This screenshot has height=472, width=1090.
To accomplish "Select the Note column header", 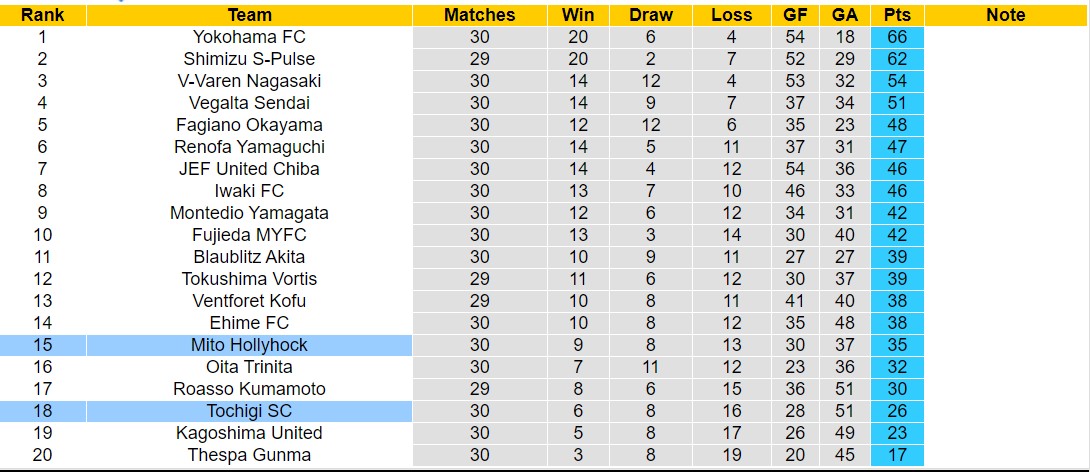I will click(x=1005, y=15).
